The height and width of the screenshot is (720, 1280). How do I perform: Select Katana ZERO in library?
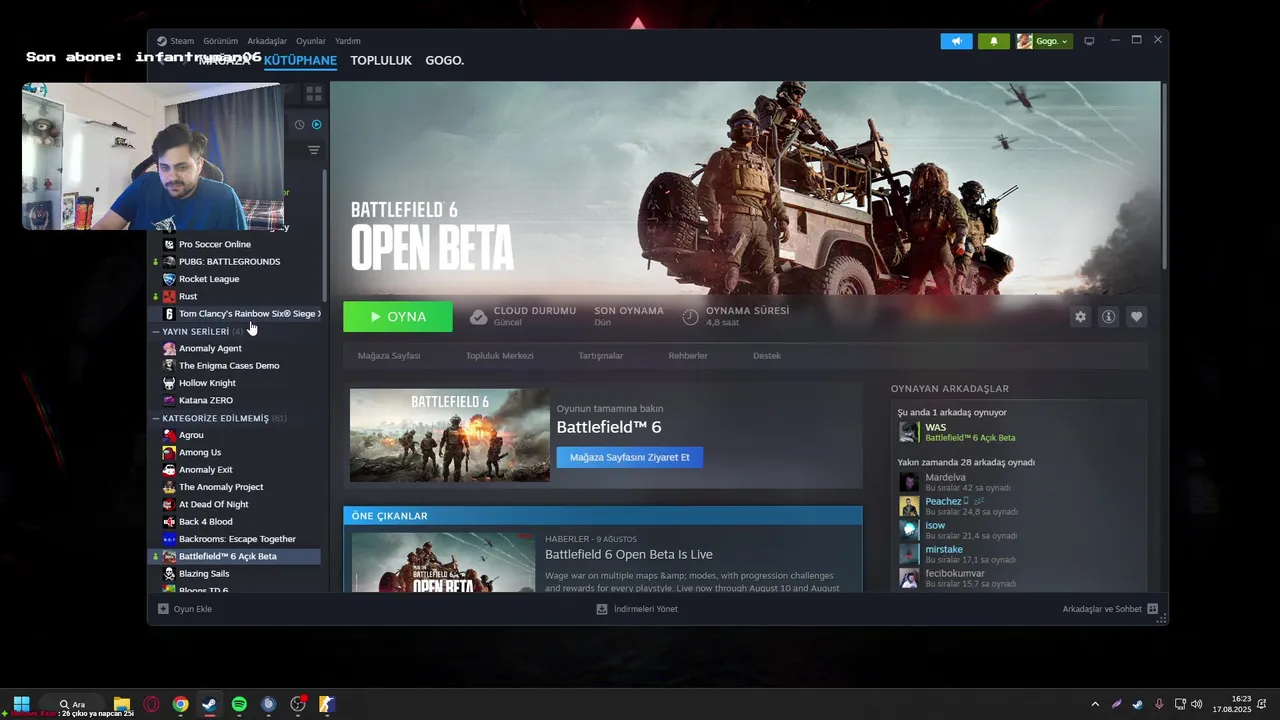236,400
